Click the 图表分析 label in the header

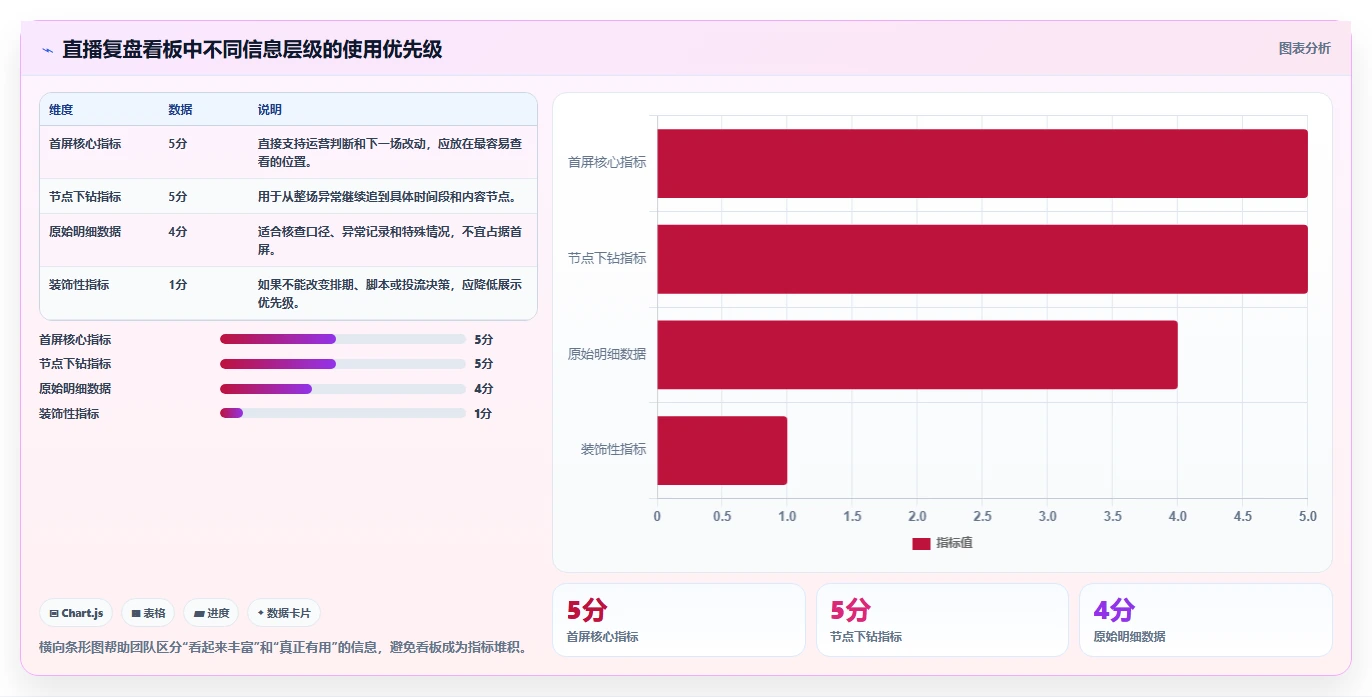pos(1304,48)
